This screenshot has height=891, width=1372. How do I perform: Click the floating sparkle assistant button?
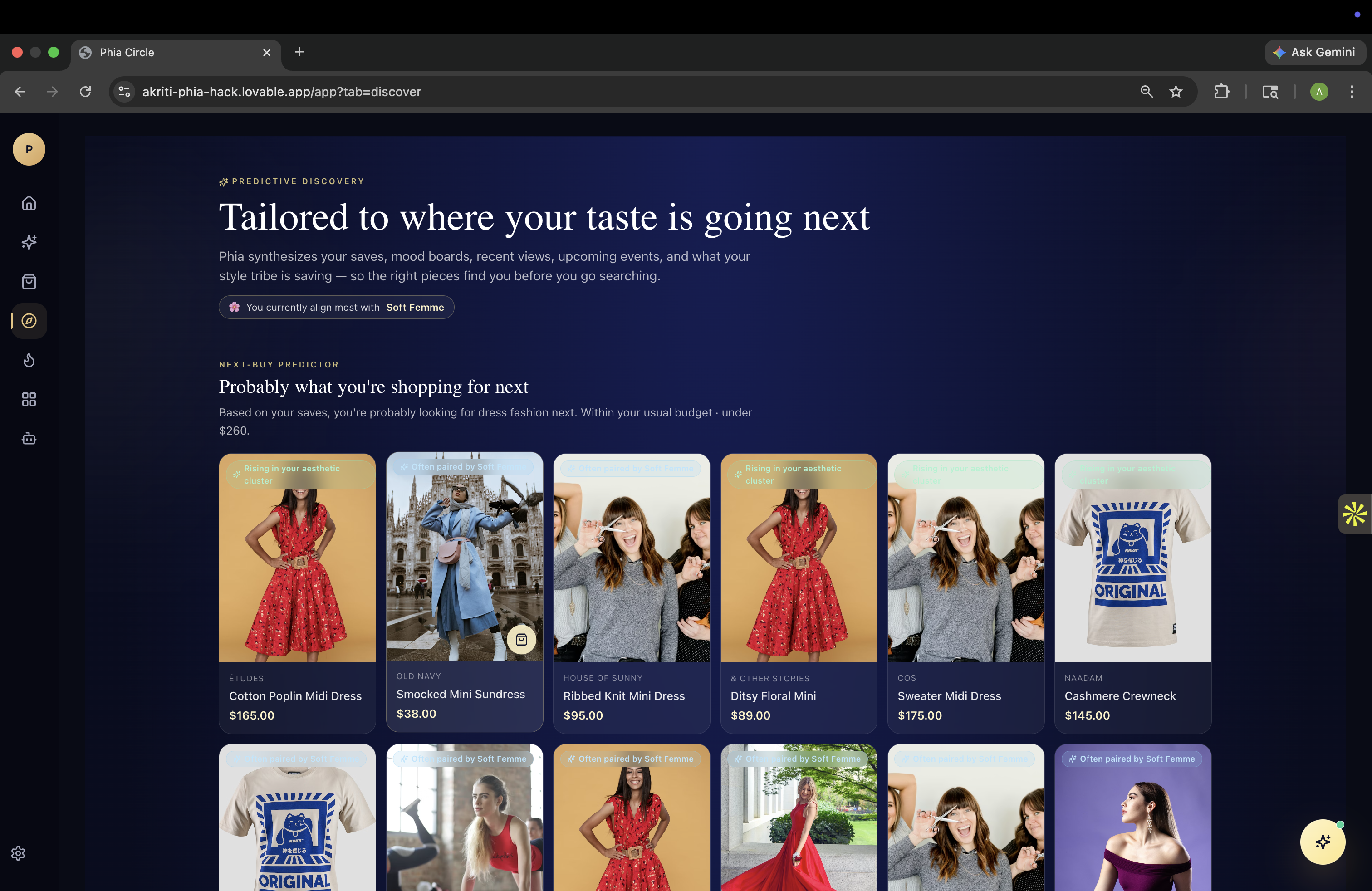point(1323,842)
